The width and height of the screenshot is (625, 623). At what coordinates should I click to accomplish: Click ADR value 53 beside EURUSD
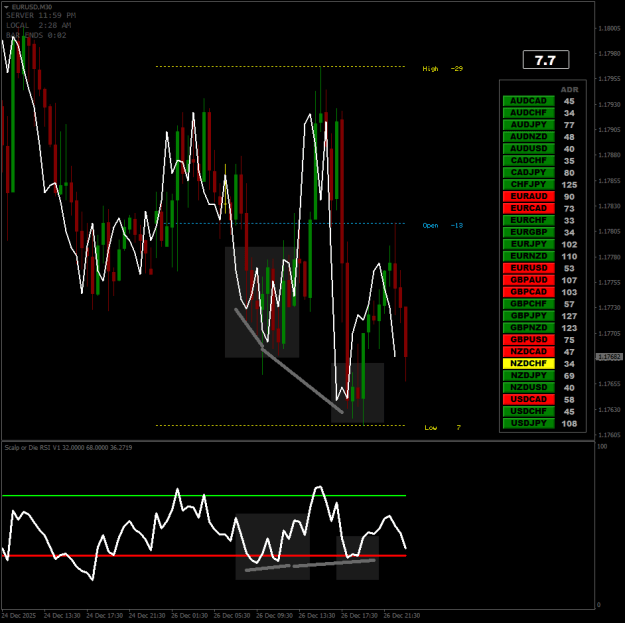[x=569, y=269]
